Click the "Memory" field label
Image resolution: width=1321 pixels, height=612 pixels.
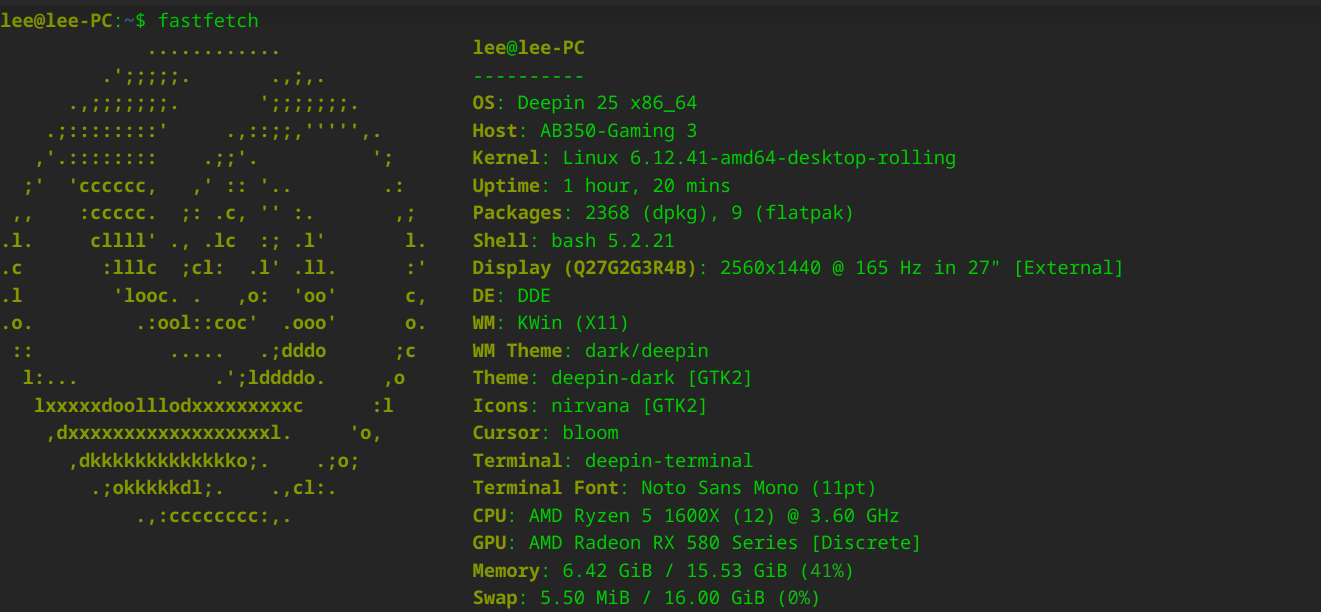pos(506,571)
